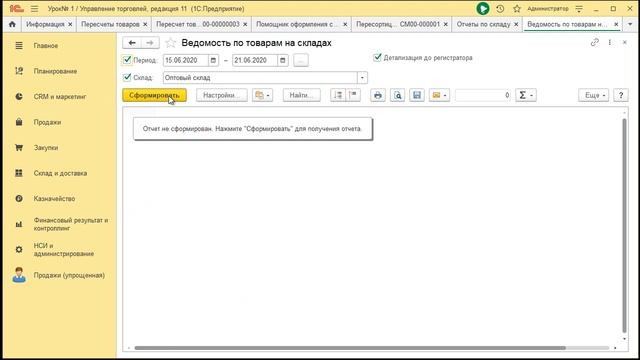The height and width of the screenshot is (360, 640).
Task: Click the Сформировать button
Action: tap(154, 95)
